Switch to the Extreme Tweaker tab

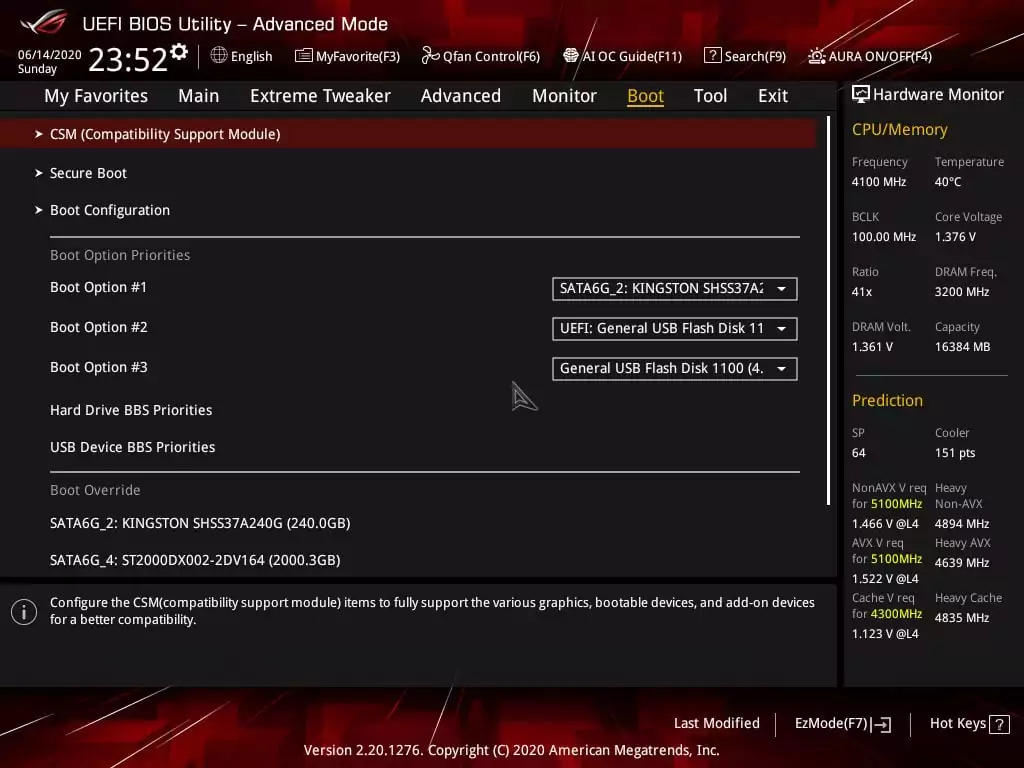click(x=320, y=96)
